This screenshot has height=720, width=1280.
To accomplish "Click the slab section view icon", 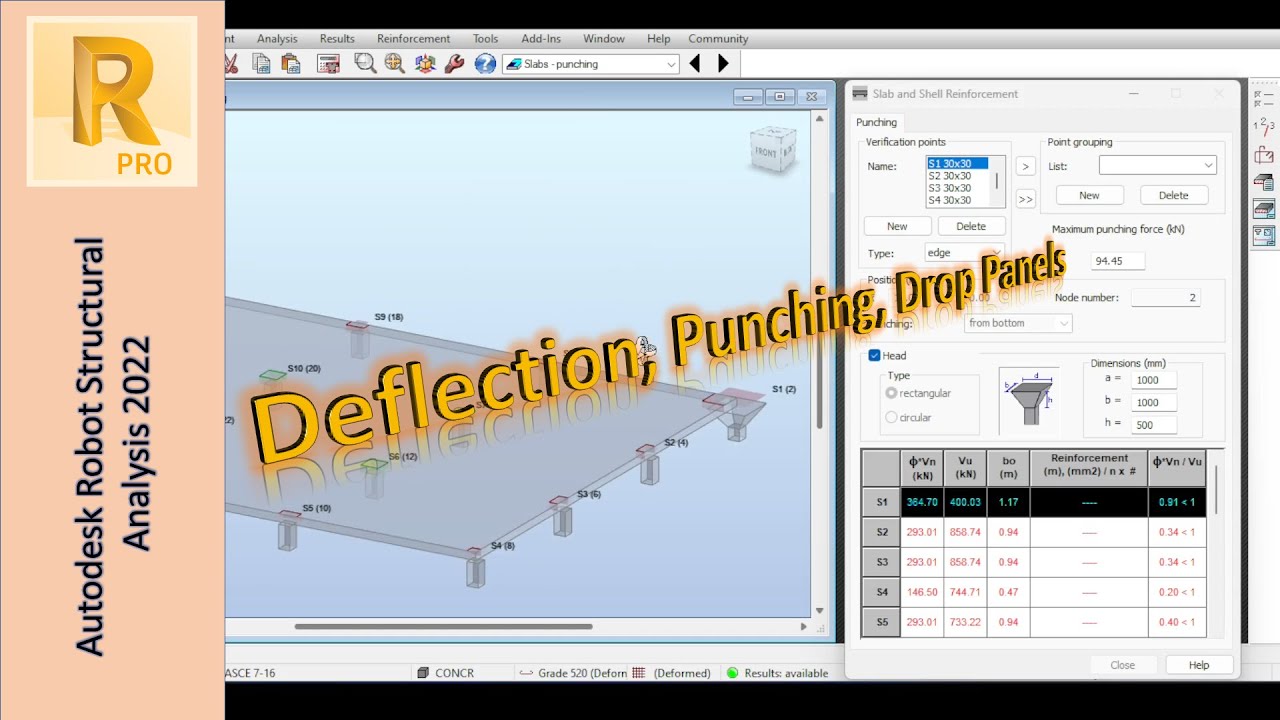I will [1264, 209].
